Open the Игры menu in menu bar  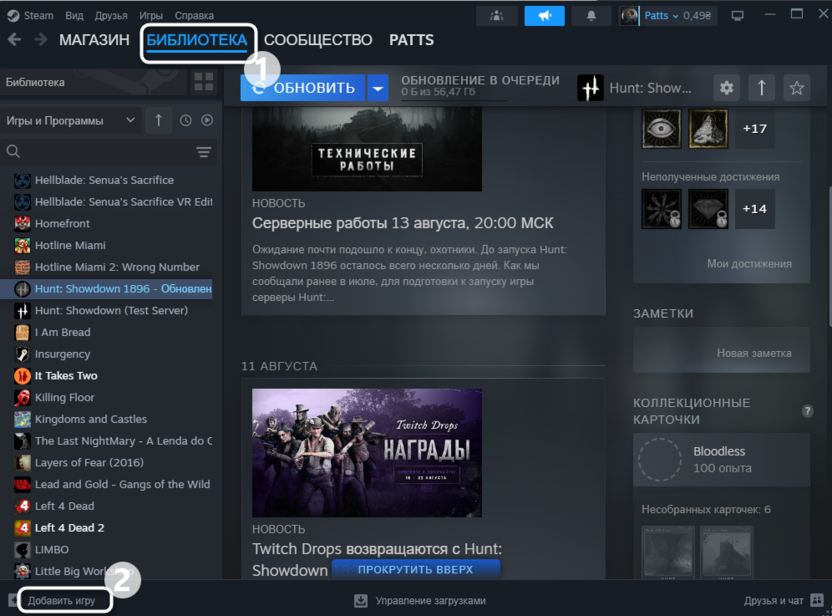pos(151,16)
